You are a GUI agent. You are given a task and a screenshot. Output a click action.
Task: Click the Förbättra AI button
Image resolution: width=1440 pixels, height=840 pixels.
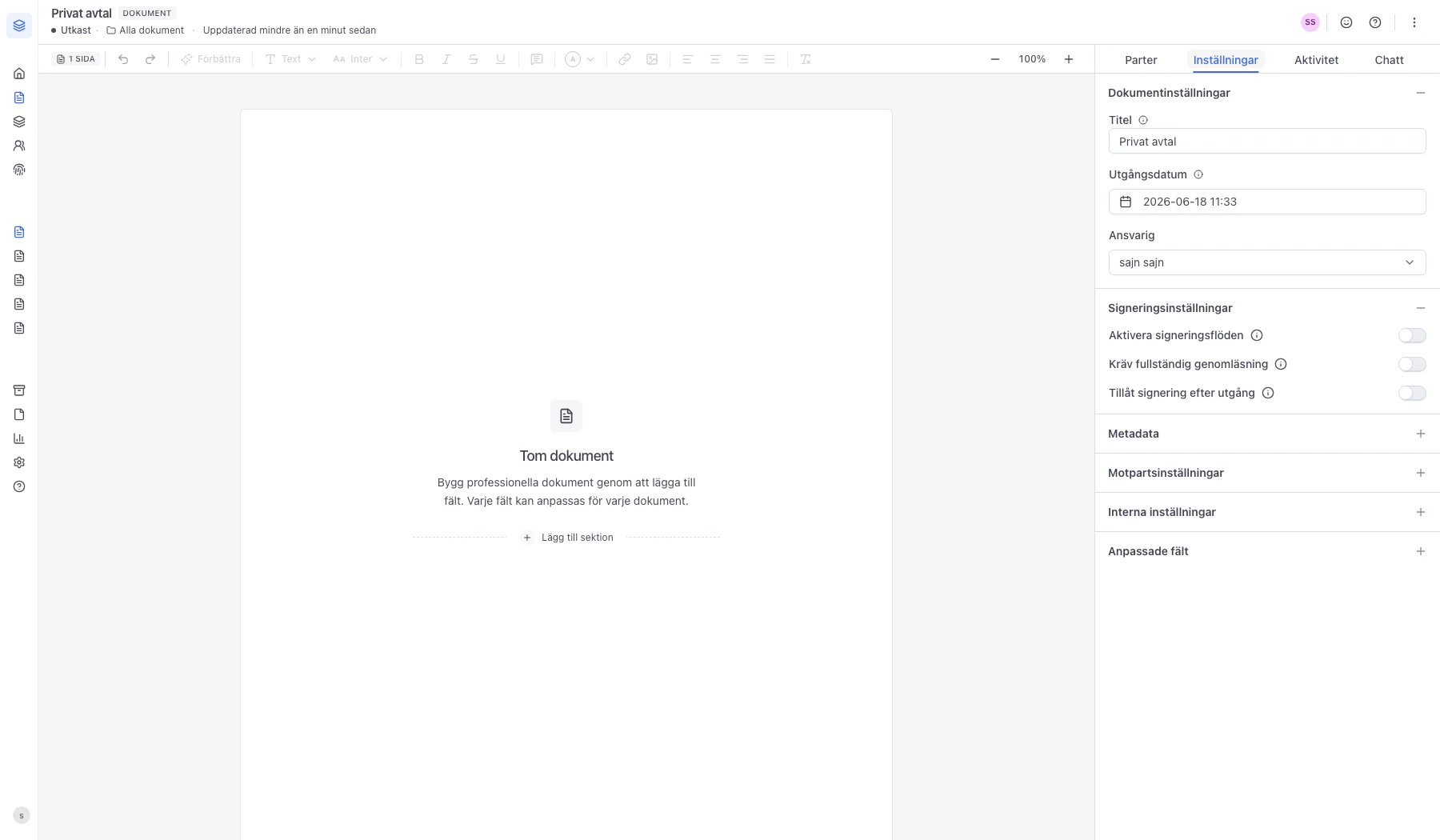coord(210,59)
